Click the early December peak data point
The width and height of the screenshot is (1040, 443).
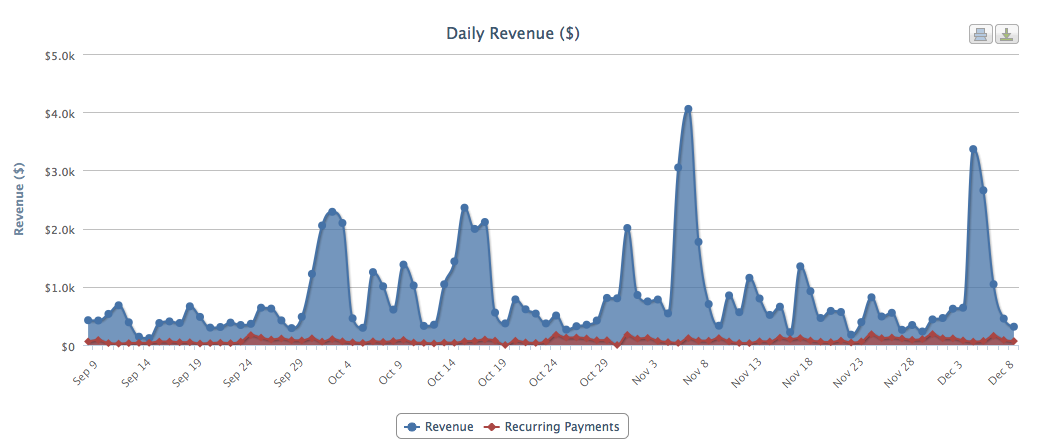[x=973, y=150]
